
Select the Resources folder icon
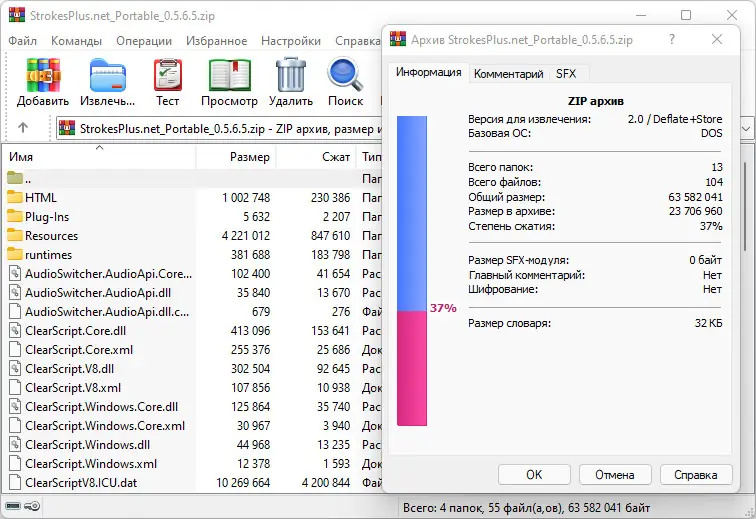(15, 235)
